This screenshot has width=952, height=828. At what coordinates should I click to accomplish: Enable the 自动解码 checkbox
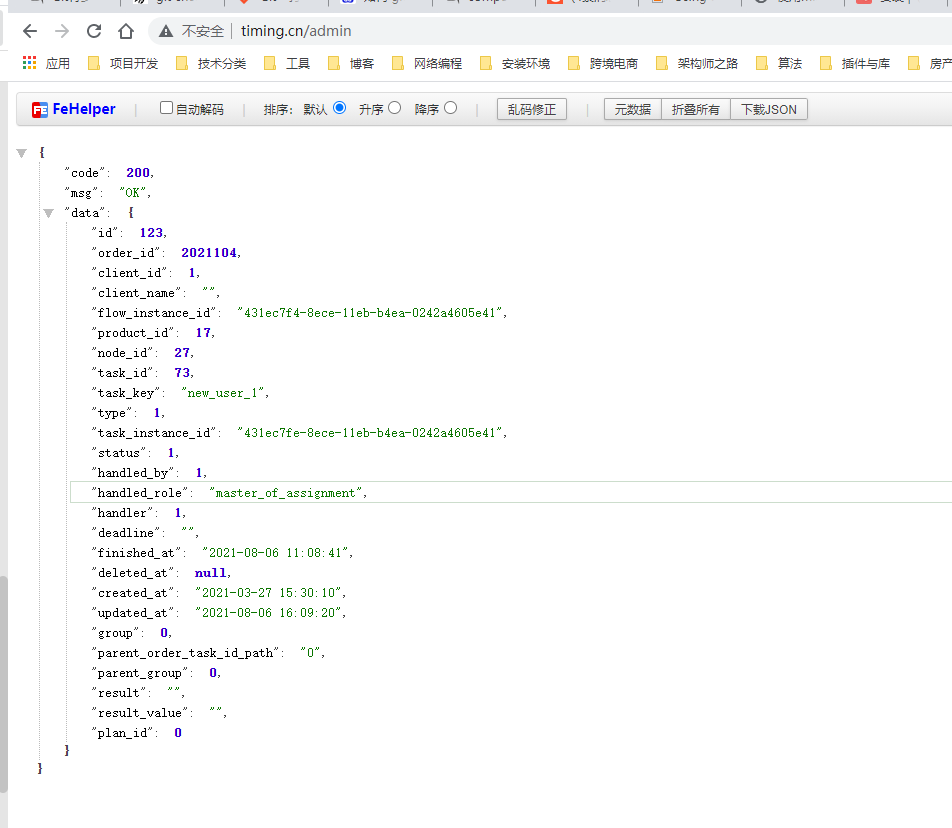click(x=166, y=108)
